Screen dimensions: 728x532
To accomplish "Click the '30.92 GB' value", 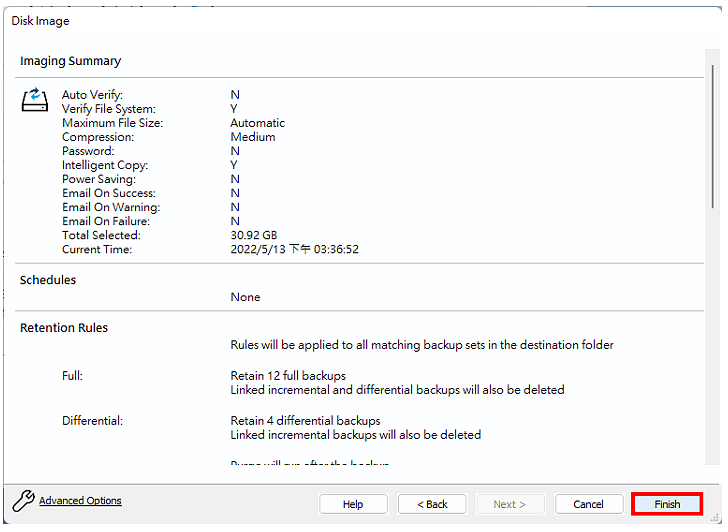I will click(x=254, y=235).
